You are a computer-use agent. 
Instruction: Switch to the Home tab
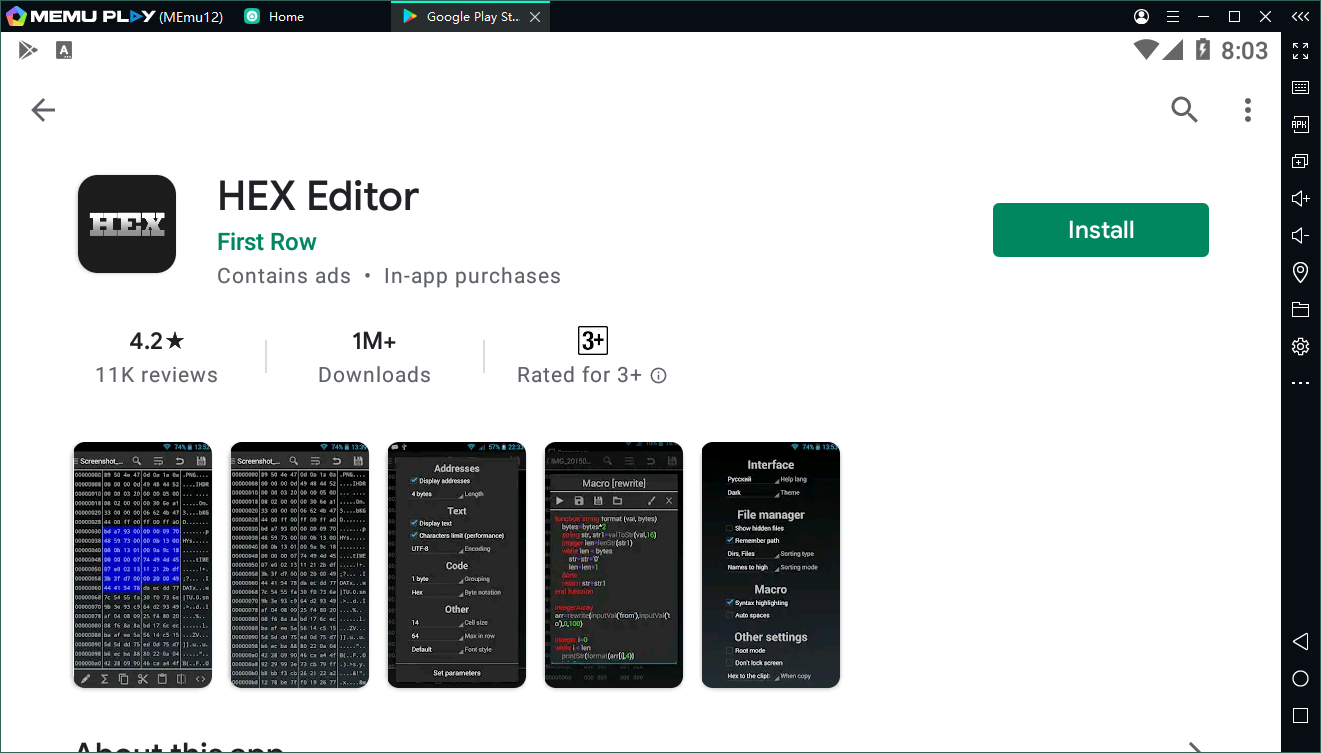point(285,17)
